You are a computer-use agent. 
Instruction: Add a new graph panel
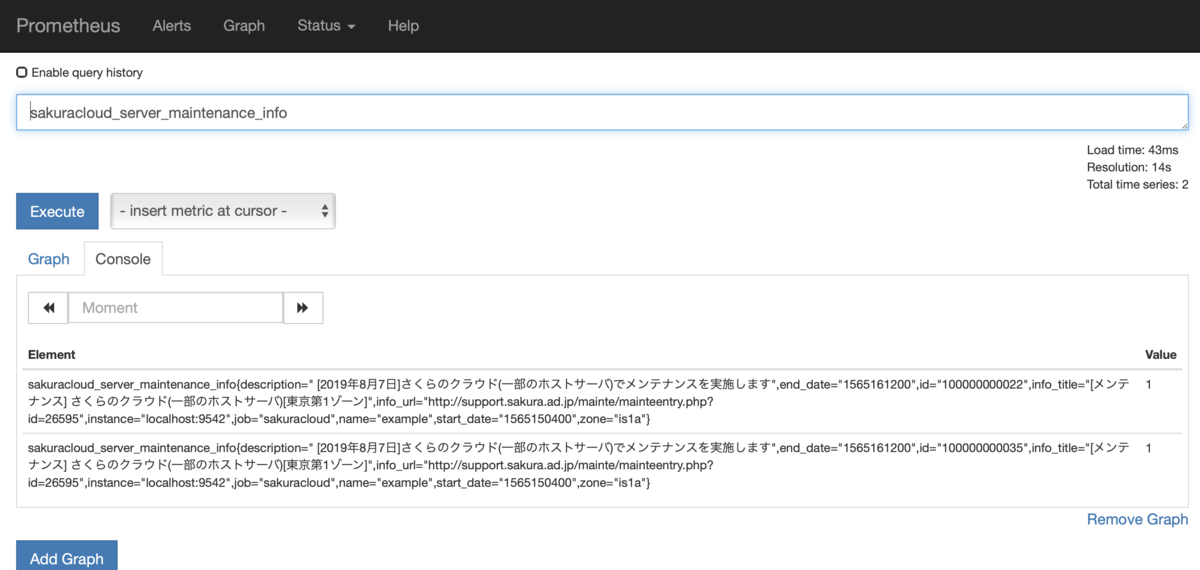(67, 556)
